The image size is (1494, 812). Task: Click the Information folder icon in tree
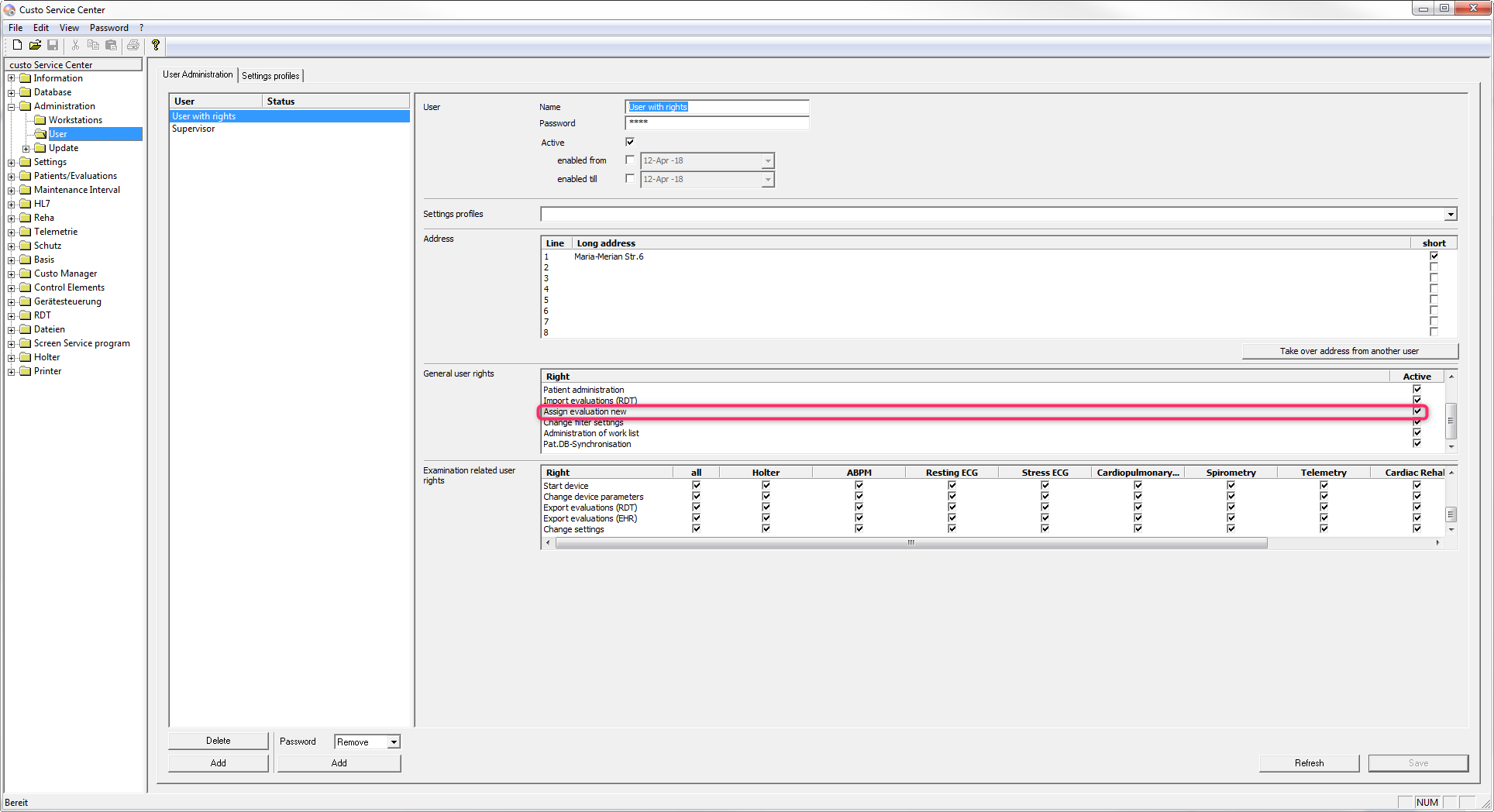click(26, 78)
